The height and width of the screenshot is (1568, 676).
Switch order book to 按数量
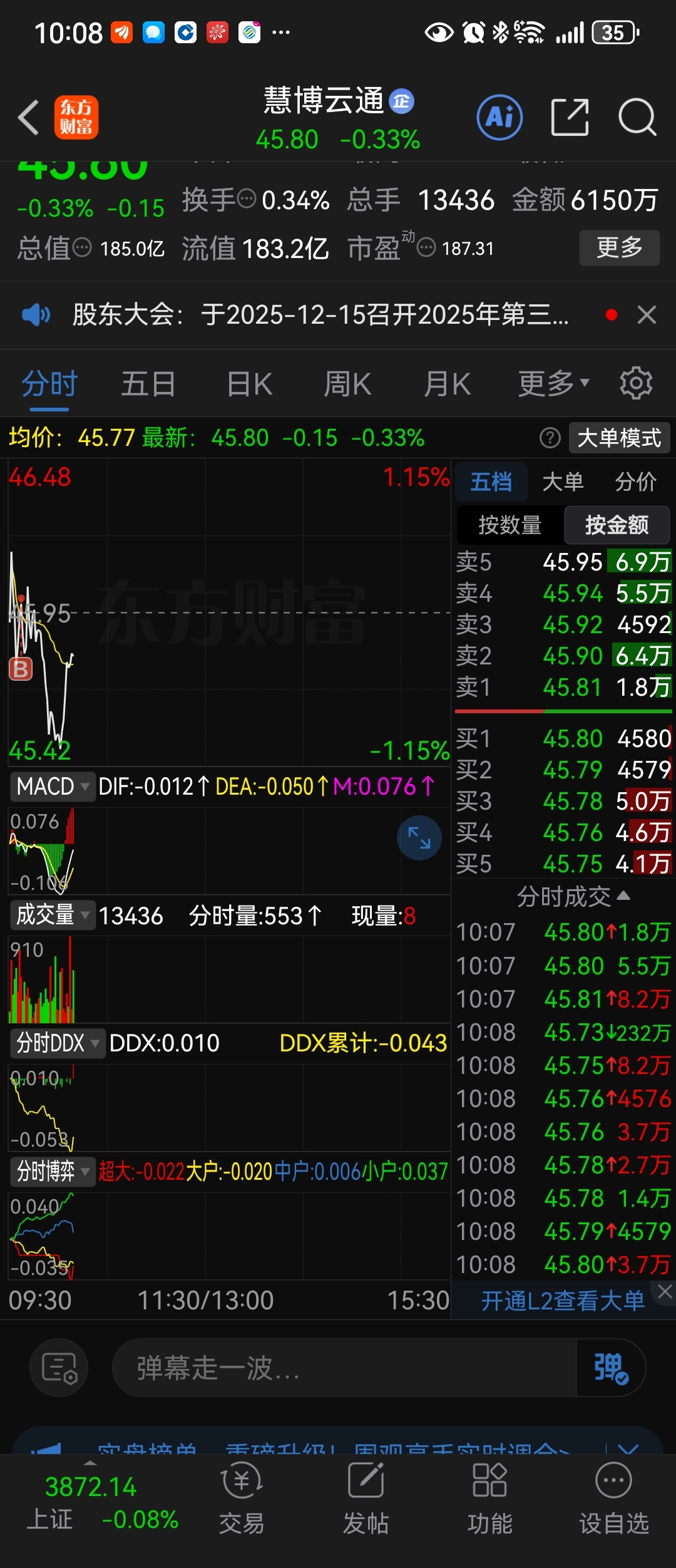pos(510,525)
